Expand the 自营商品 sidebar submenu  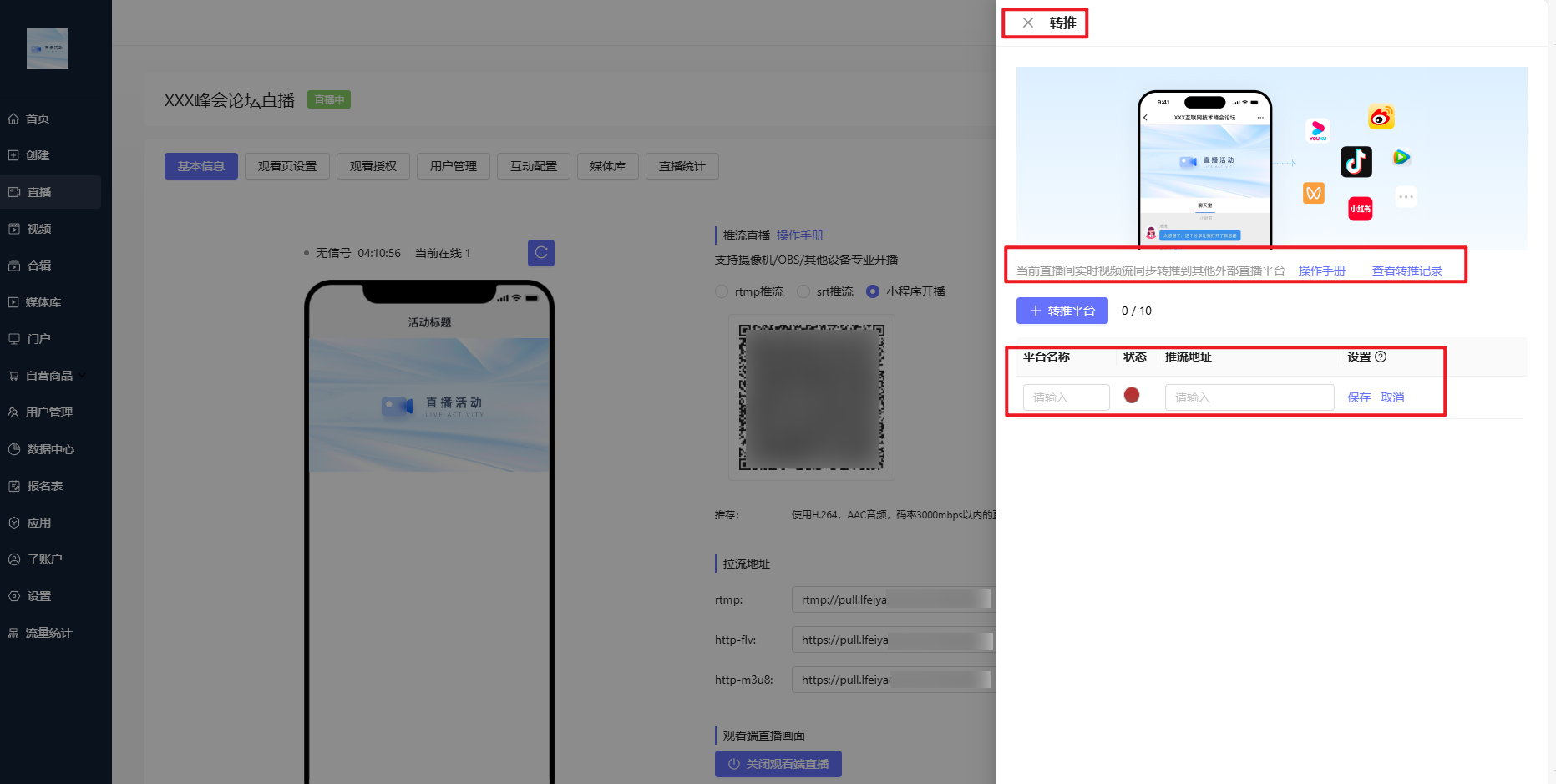click(83, 376)
